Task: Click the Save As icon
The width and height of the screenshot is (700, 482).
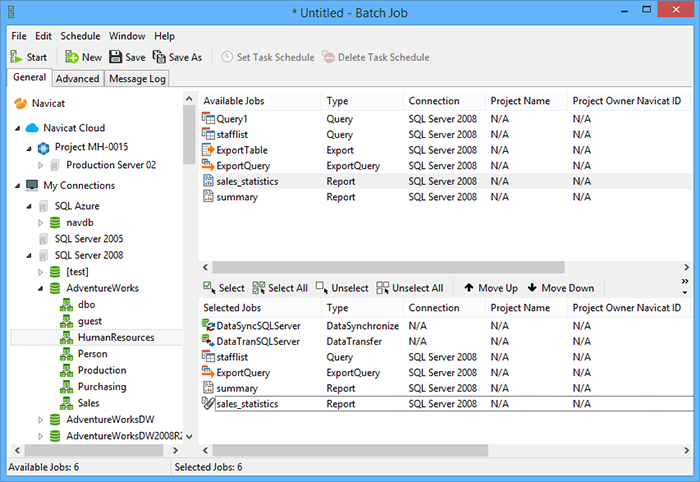Action: click(x=159, y=57)
